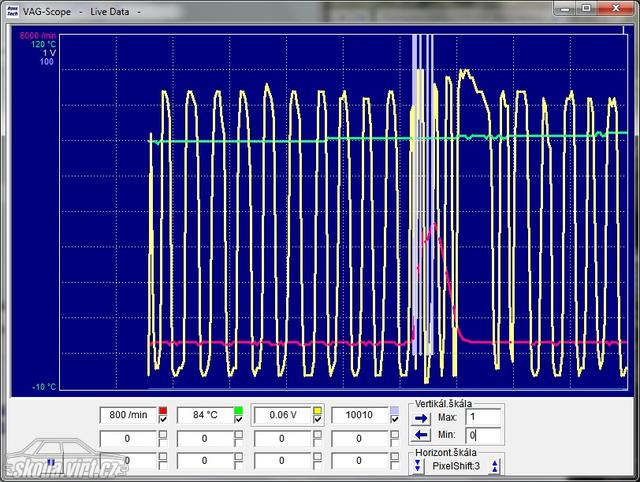
Task: Click the green swatch of the 84 °C channel
Action: pos(239,410)
